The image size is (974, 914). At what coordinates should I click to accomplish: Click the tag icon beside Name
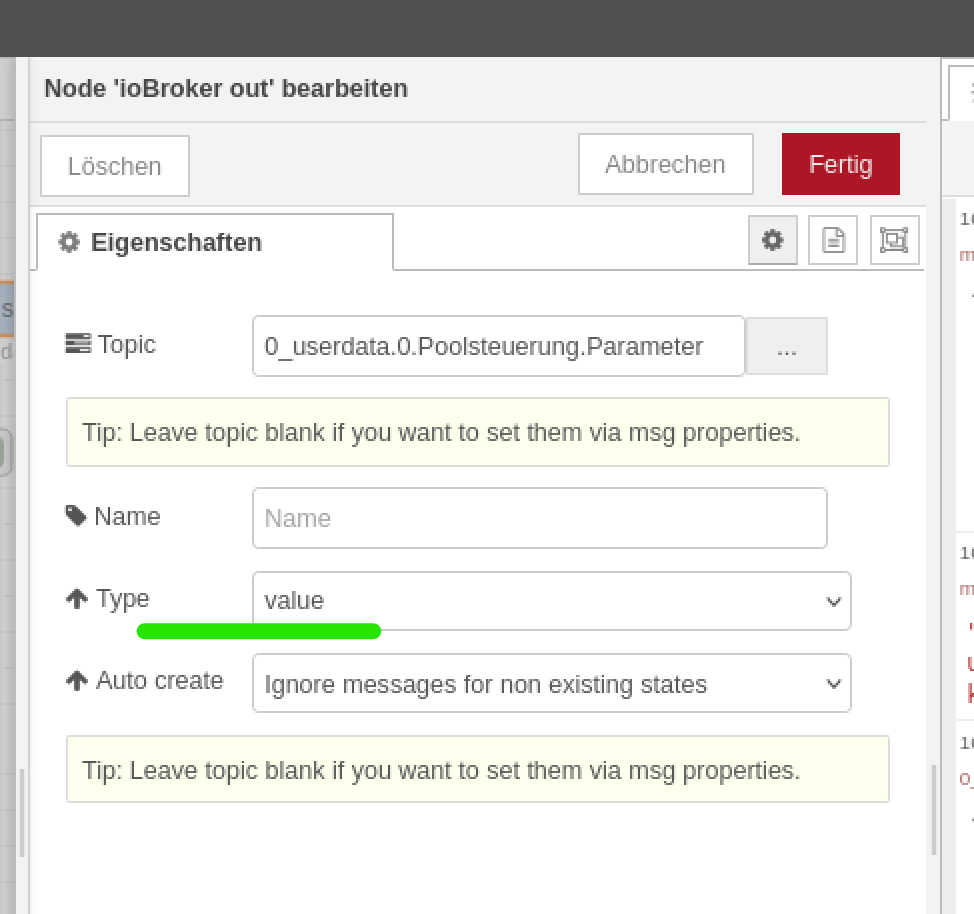[x=76, y=516]
